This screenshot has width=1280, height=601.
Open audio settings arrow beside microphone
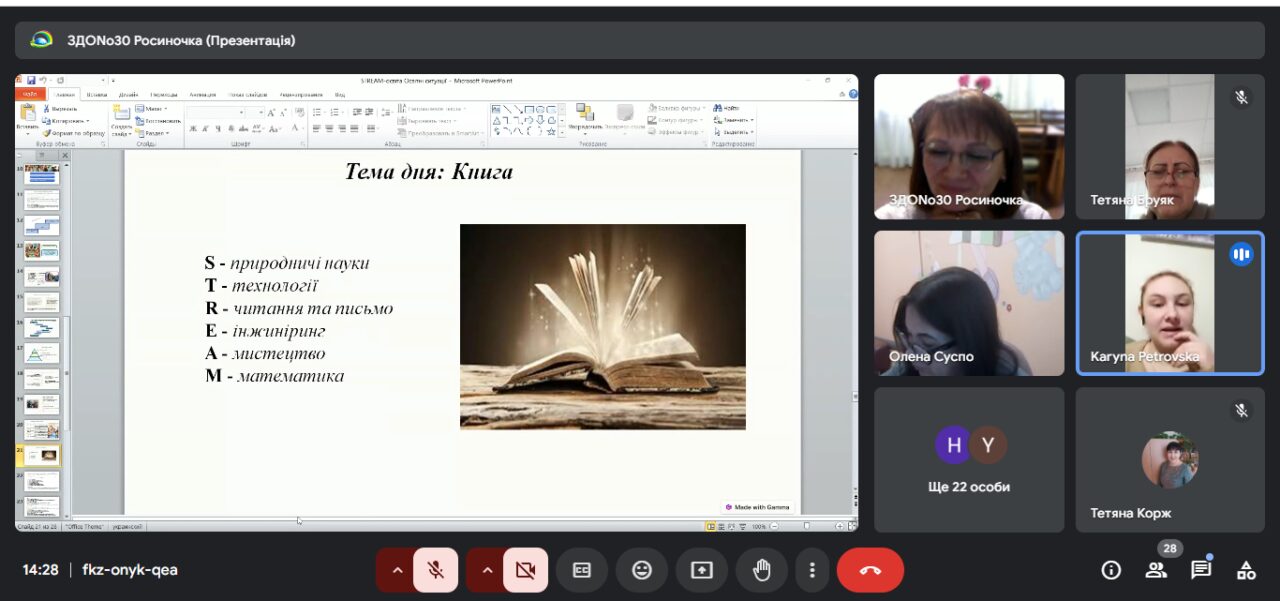point(397,570)
